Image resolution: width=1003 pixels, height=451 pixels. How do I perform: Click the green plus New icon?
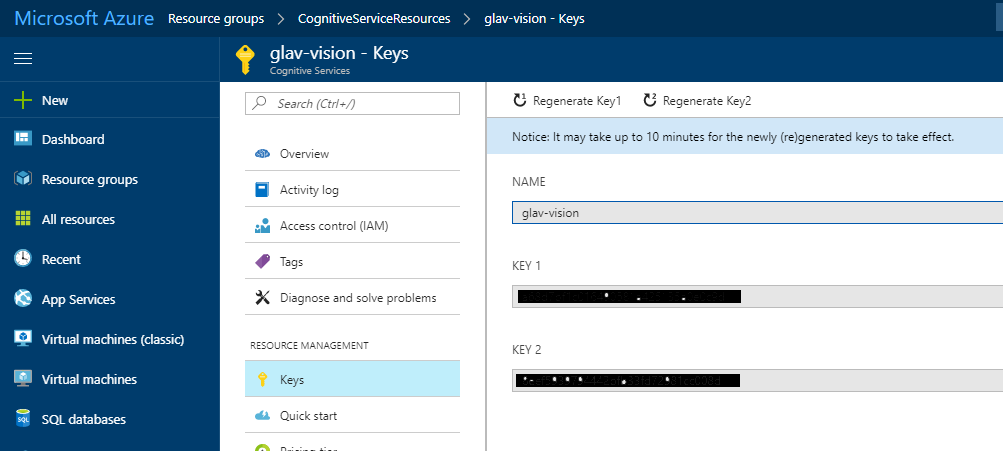(x=23, y=100)
